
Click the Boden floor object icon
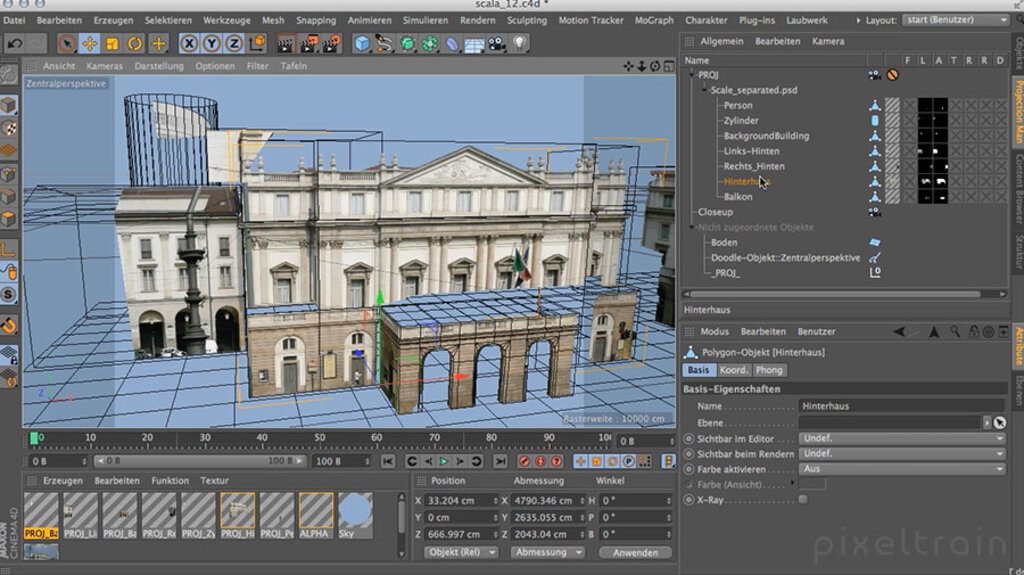point(874,242)
